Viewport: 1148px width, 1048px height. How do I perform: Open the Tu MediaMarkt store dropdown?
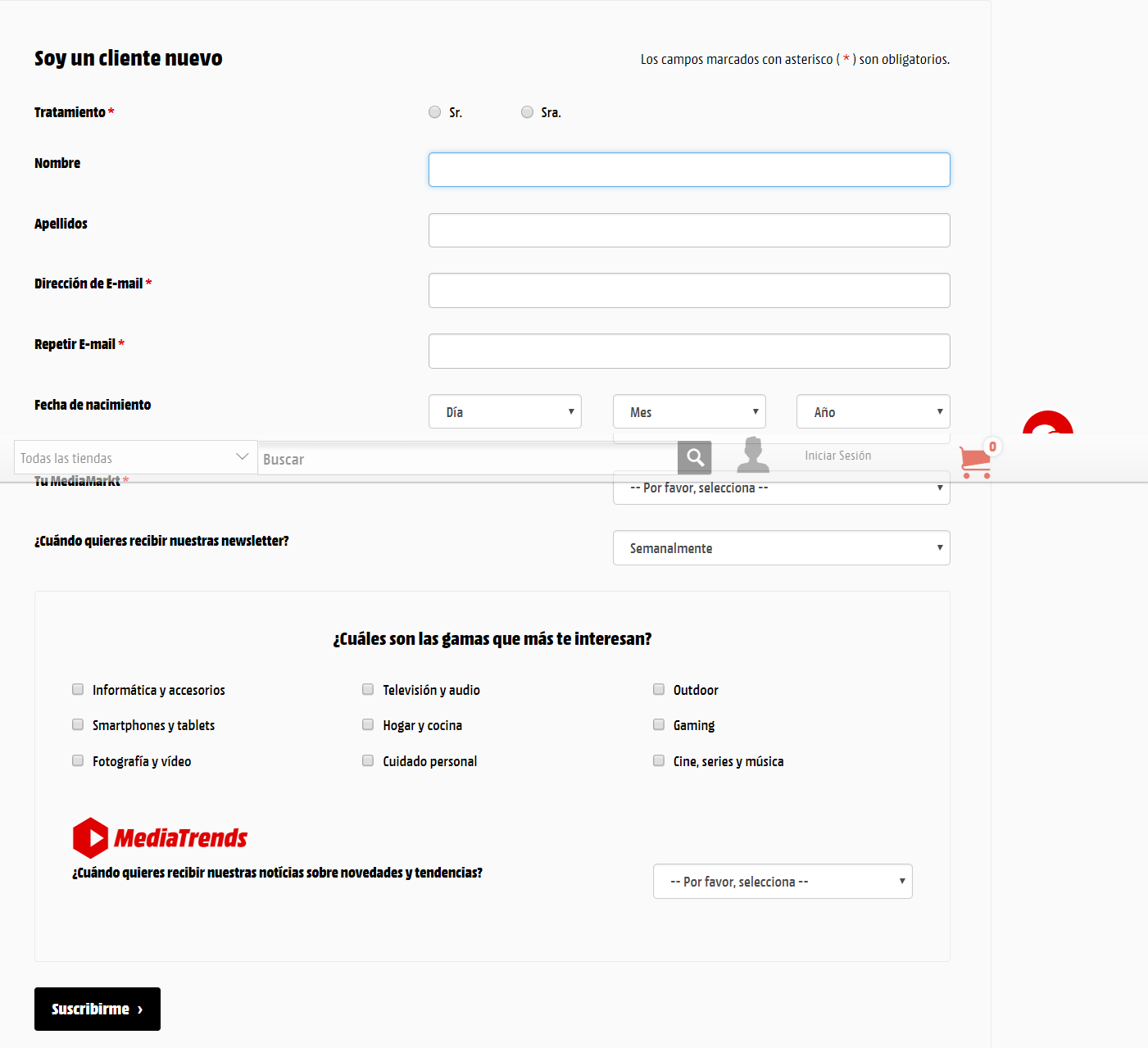point(782,489)
